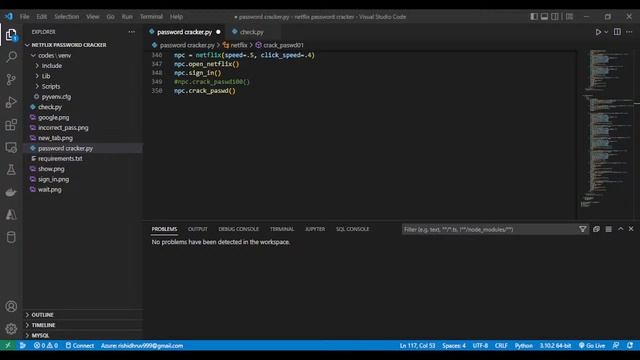Open editor More Actions ellipsis

(x=629, y=32)
